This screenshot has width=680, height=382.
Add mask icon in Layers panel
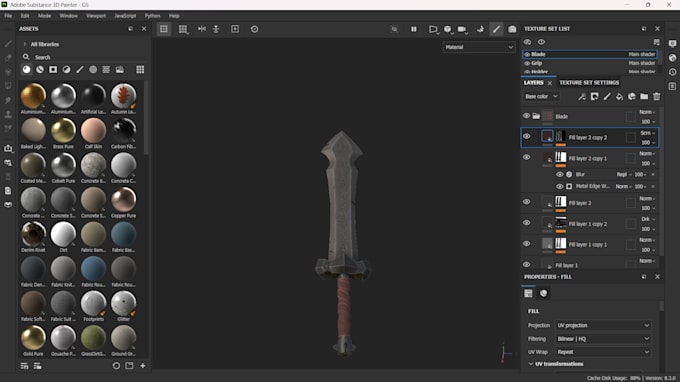(594, 96)
